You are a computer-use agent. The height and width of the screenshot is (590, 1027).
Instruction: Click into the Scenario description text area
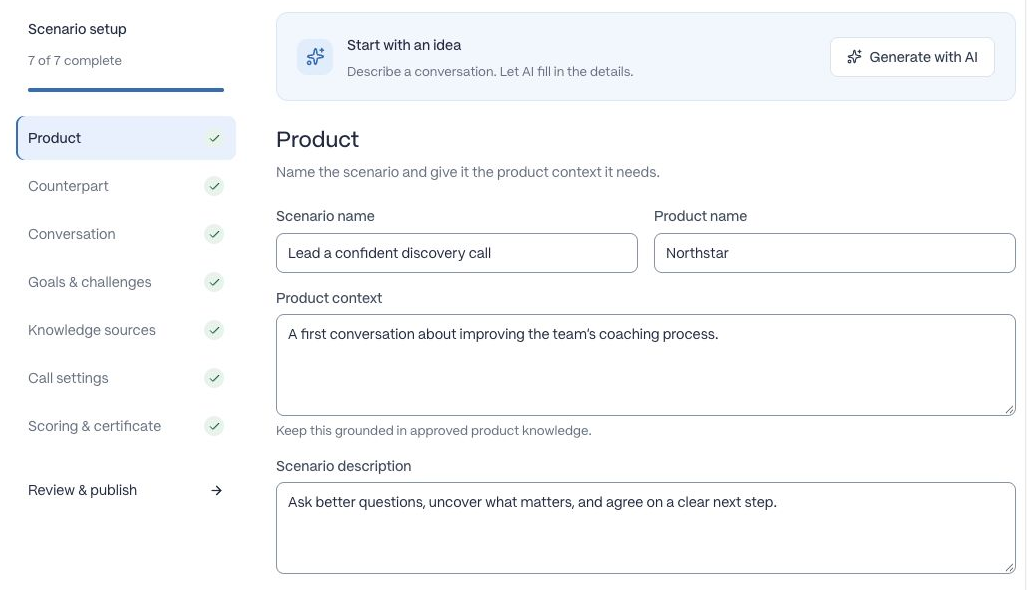coord(646,528)
